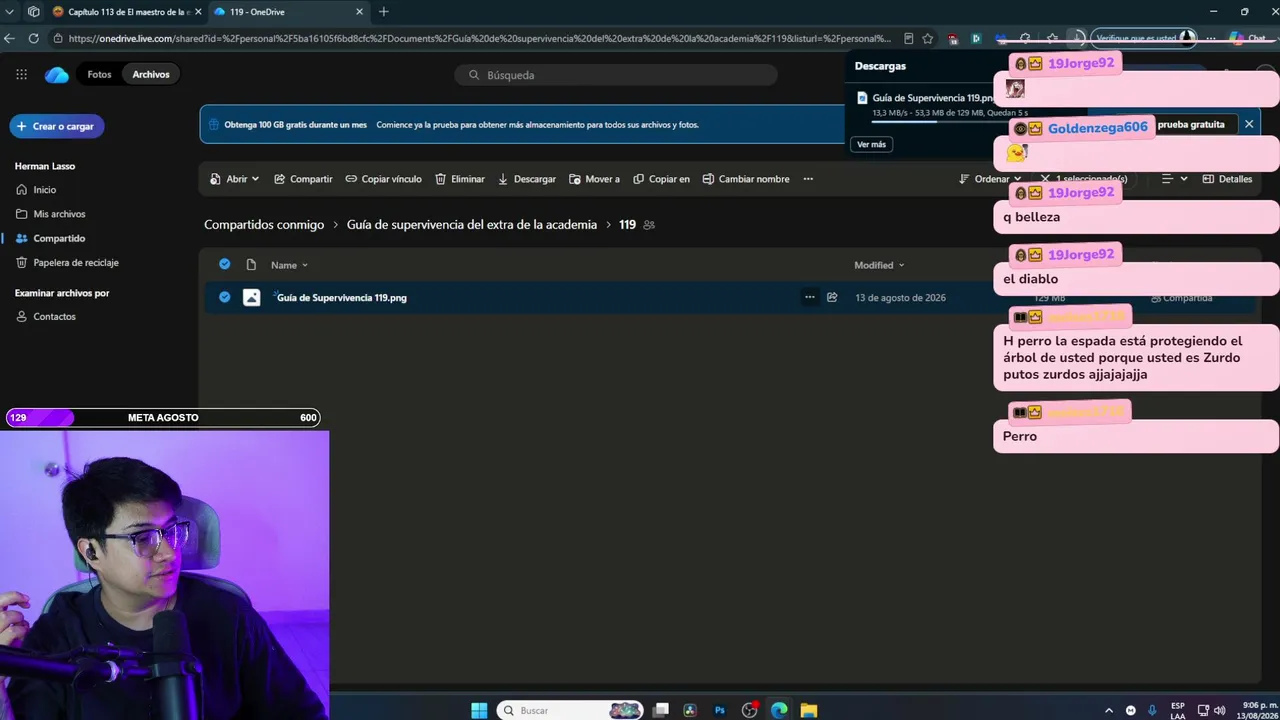Screen dimensions: 1280x720
Task: Open downloaded file Guía de Supervivencia 119.png
Action: pos(932,98)
